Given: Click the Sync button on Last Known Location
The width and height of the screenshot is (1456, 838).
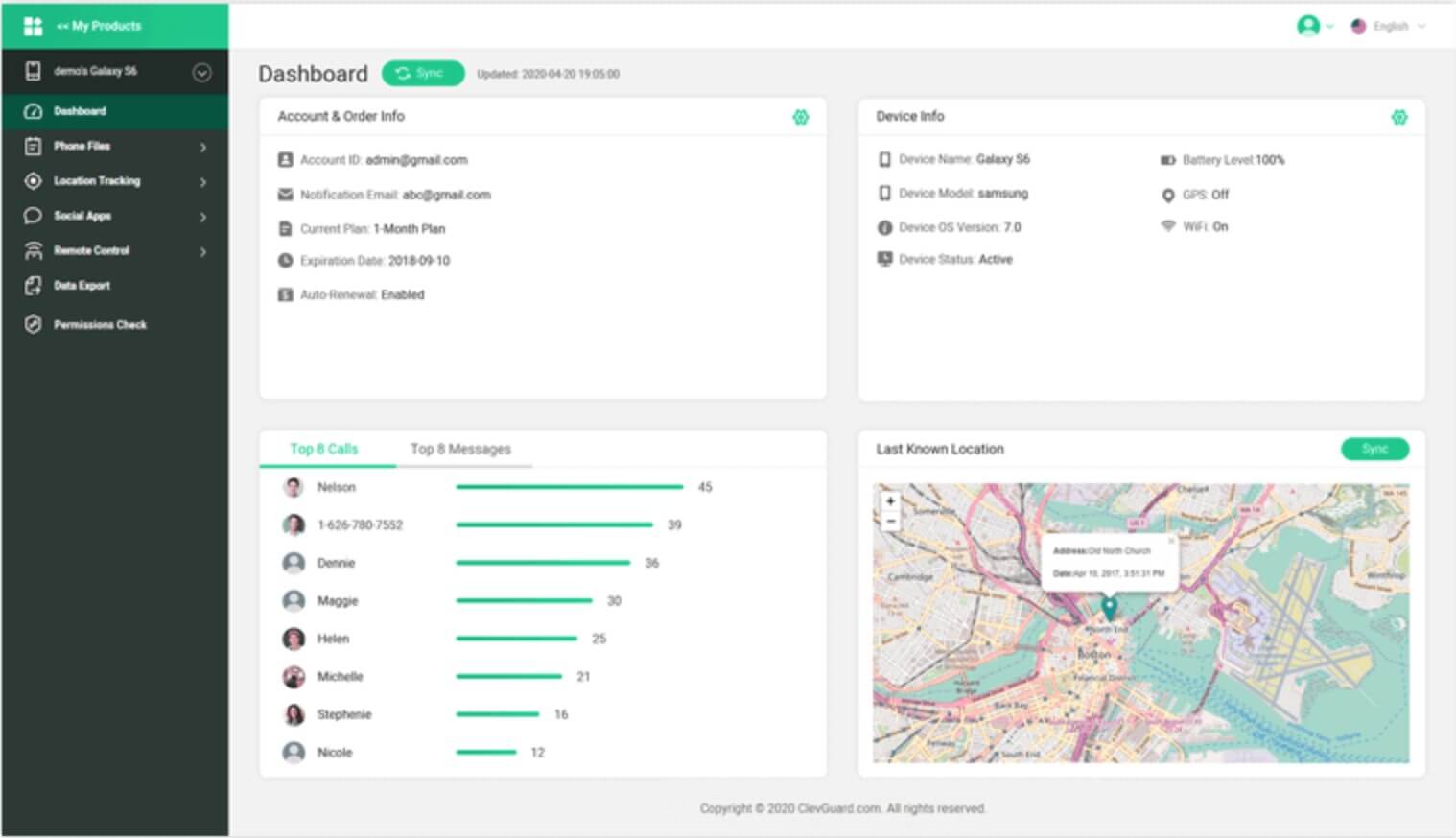Looking at the screenshot, I should [1374, 449].
